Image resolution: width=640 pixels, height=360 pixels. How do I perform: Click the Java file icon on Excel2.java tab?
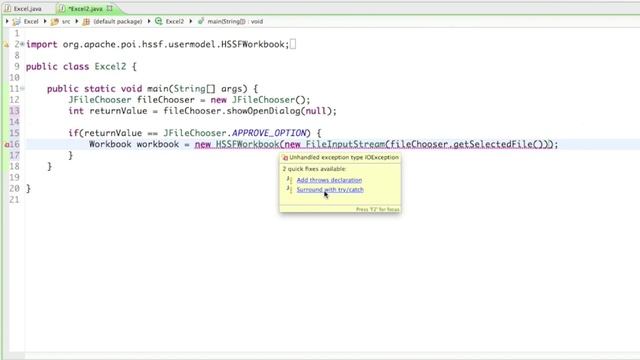62,9
